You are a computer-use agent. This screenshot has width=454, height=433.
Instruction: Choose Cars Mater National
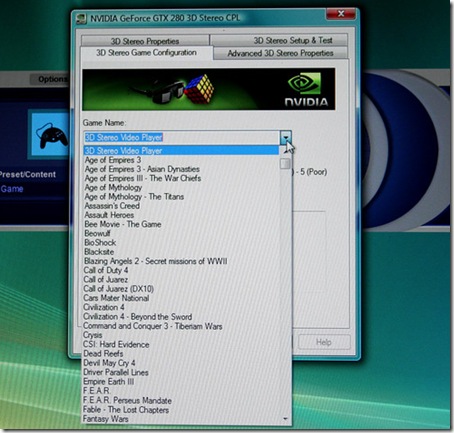click(x=181, y=298)
